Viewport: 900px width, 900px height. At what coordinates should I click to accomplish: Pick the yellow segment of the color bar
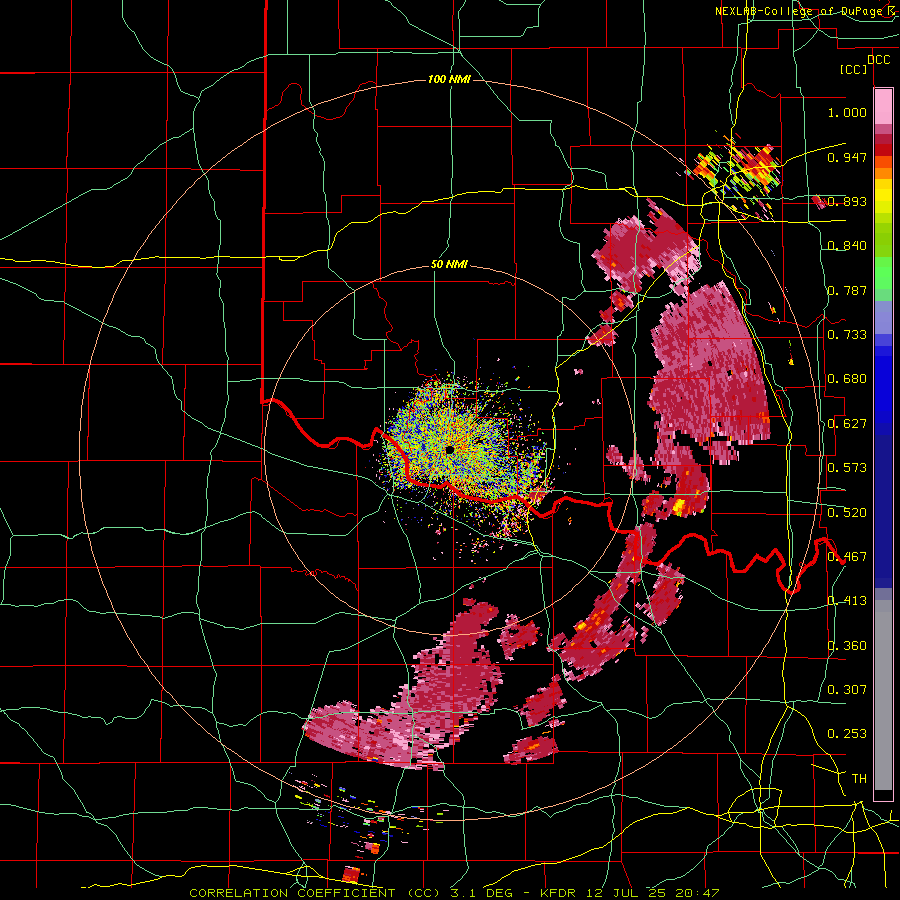click(x=883, y=196)
